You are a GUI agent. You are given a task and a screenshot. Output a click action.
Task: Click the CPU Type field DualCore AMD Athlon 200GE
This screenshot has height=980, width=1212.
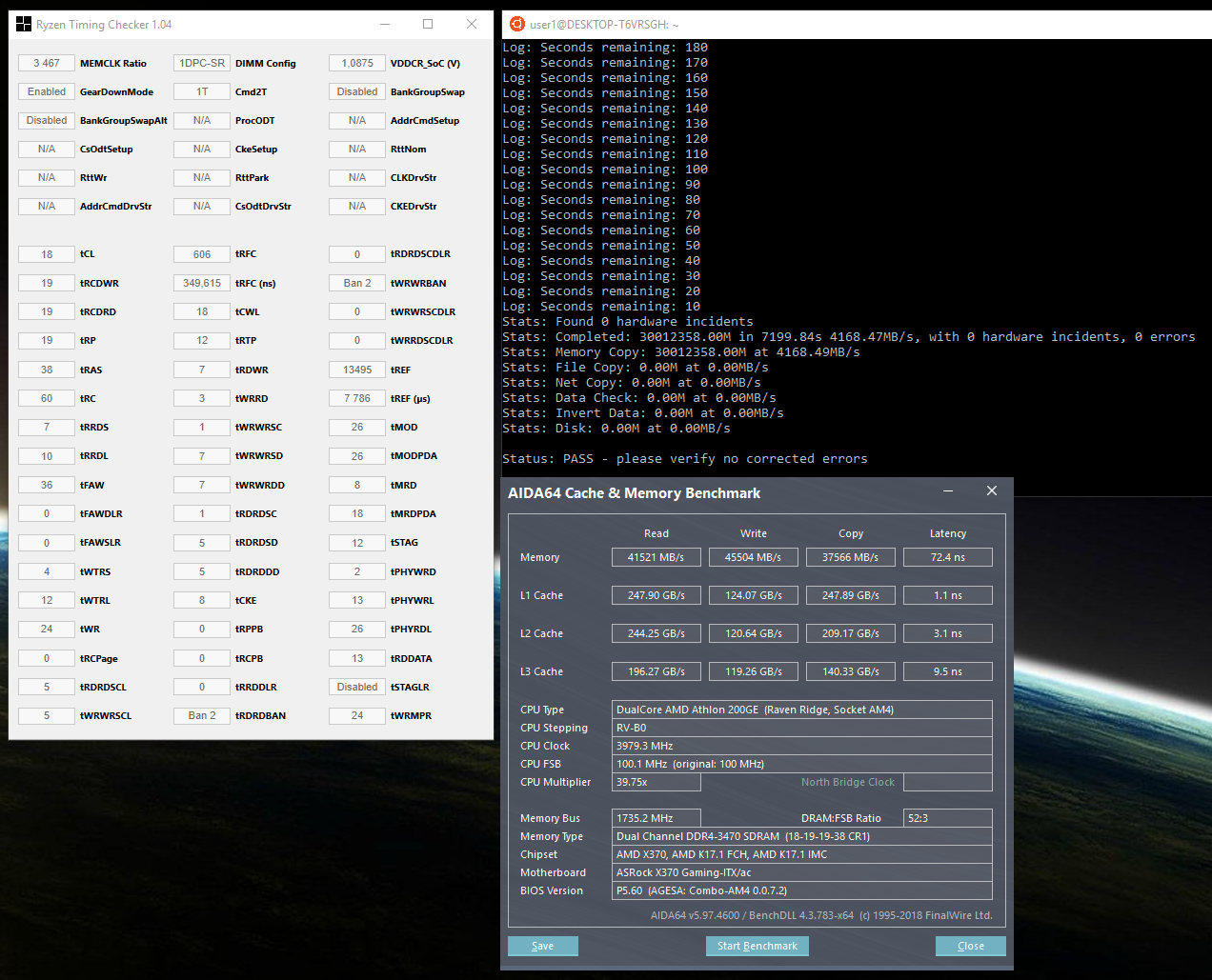click(802, 710)
